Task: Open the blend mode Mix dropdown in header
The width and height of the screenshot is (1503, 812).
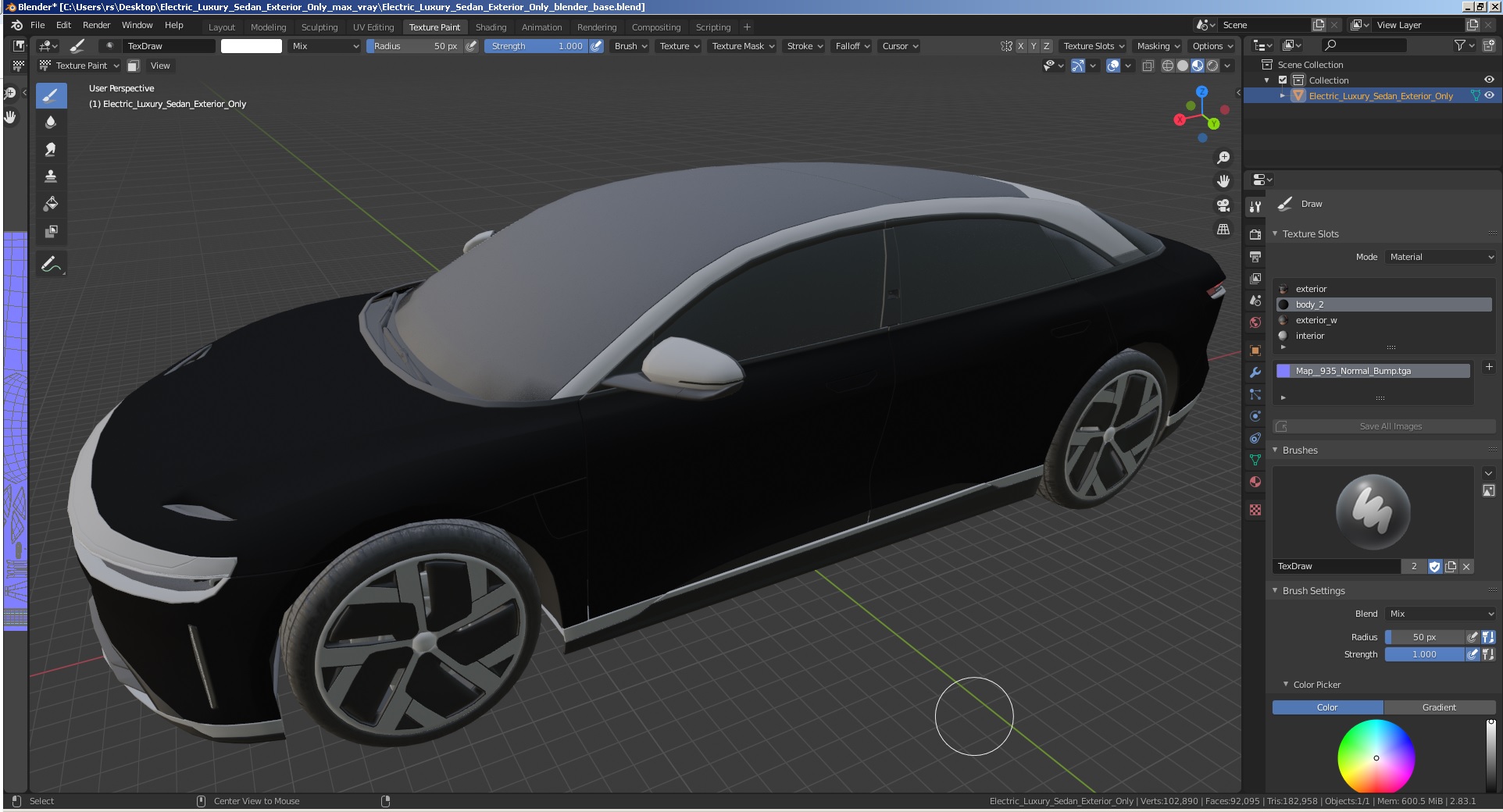Action: click(x=324, y=46)
